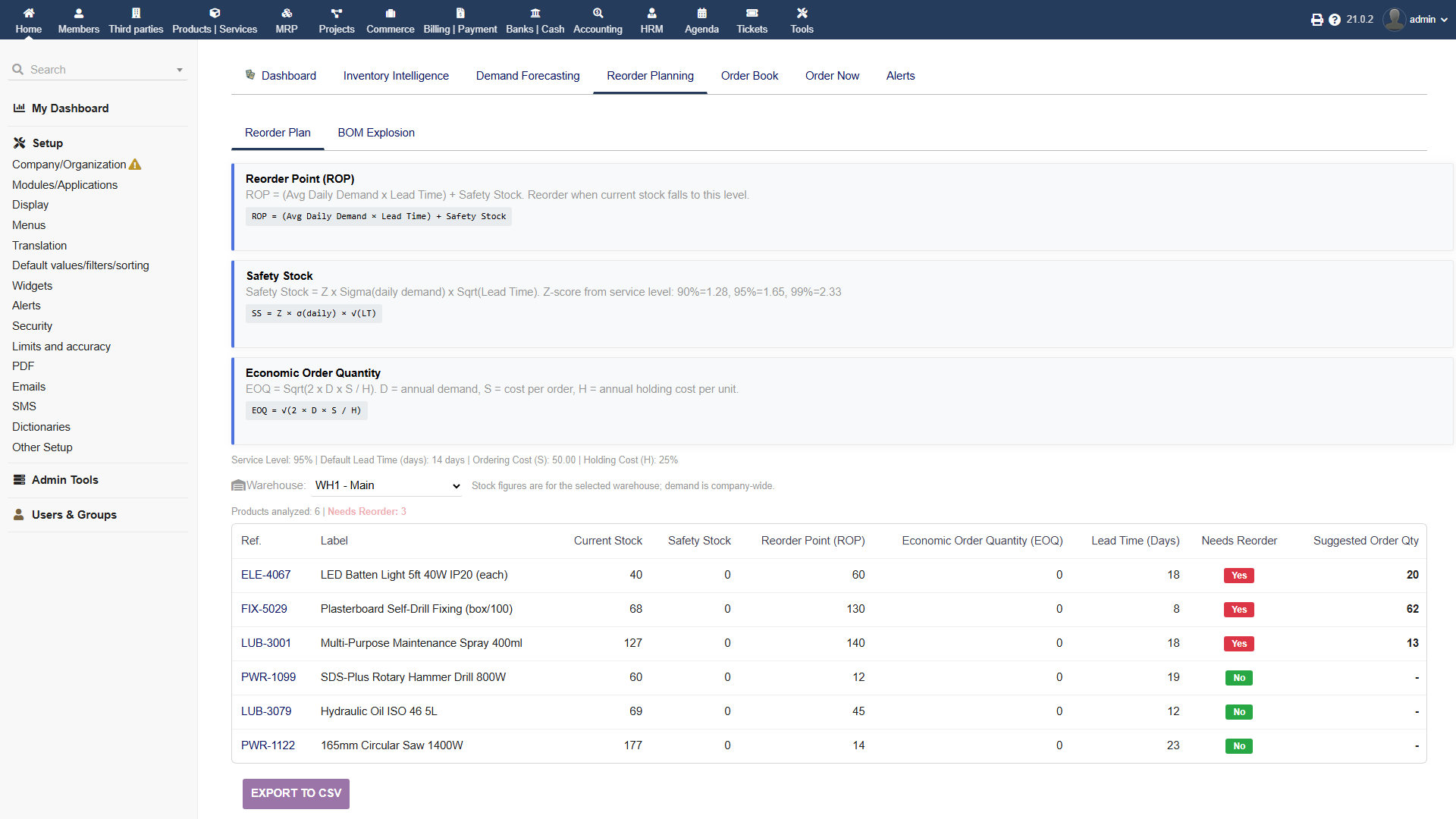Switch to the BOM Explosion sub-tab
1456x819 pixels.
click(376, 133)
